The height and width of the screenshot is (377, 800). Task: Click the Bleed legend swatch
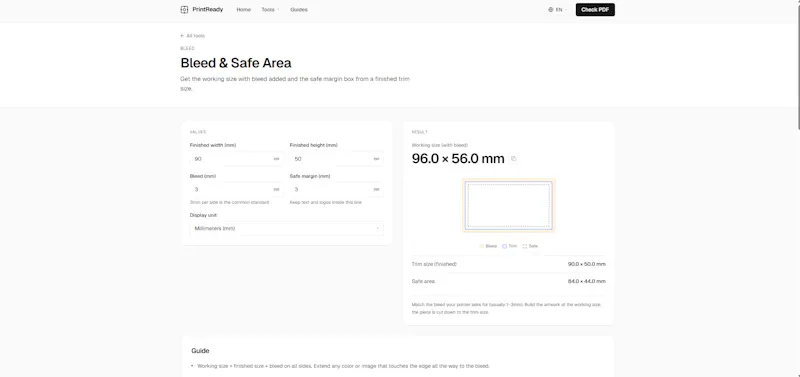(482, 246)
